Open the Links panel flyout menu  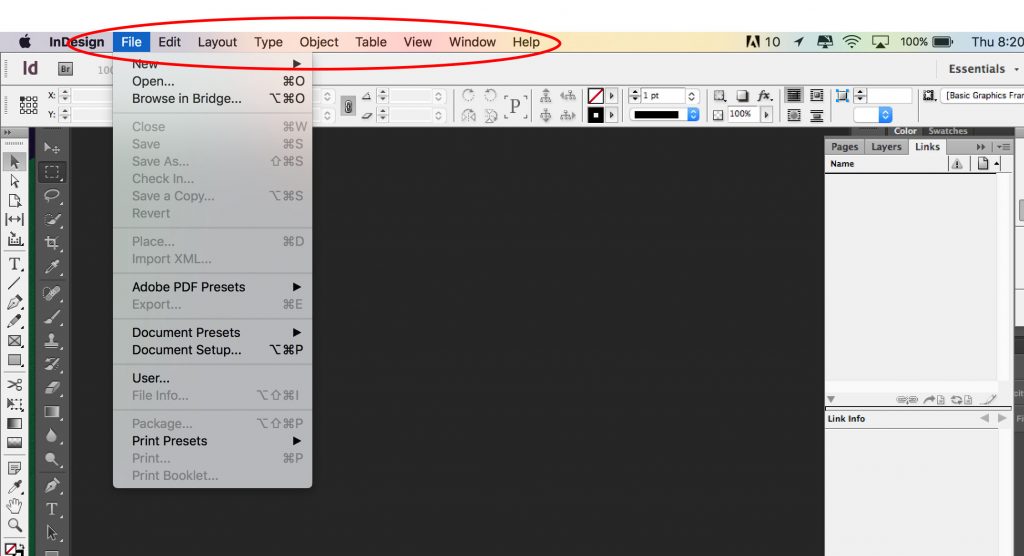1004,147
